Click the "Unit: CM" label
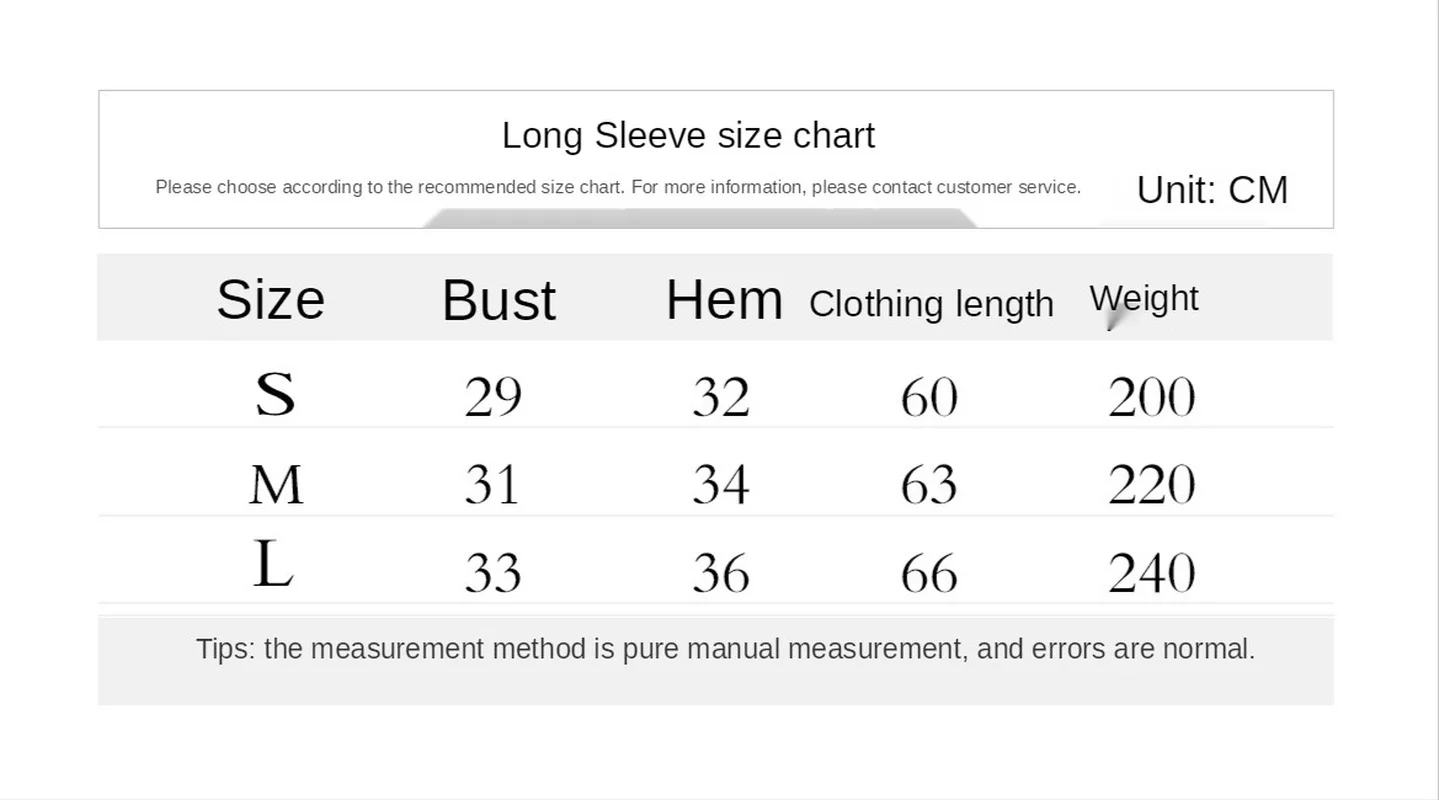The image size is (1439, 800). 1212,190
